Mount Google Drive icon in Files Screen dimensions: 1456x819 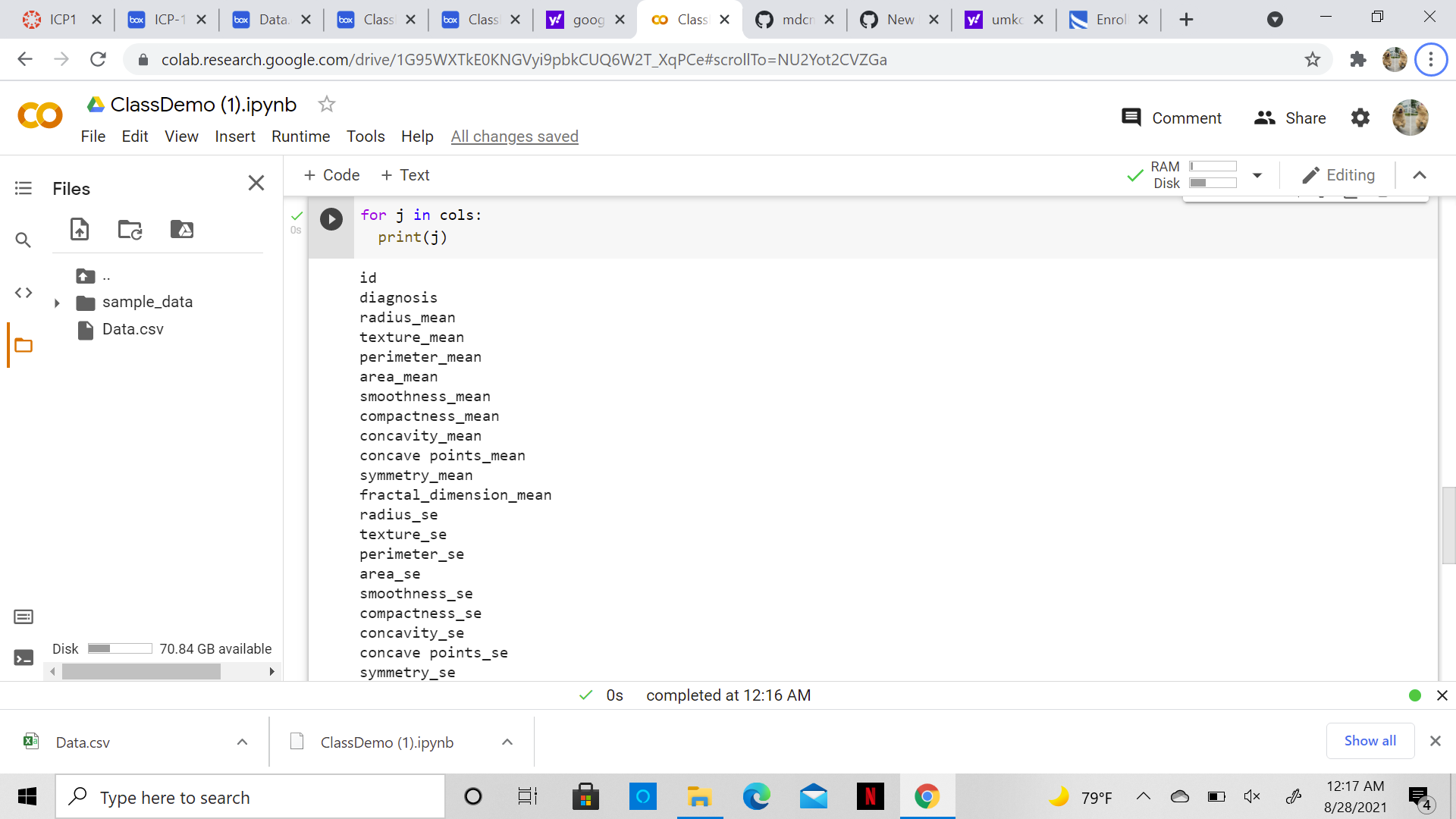click(x=182, y=229)
